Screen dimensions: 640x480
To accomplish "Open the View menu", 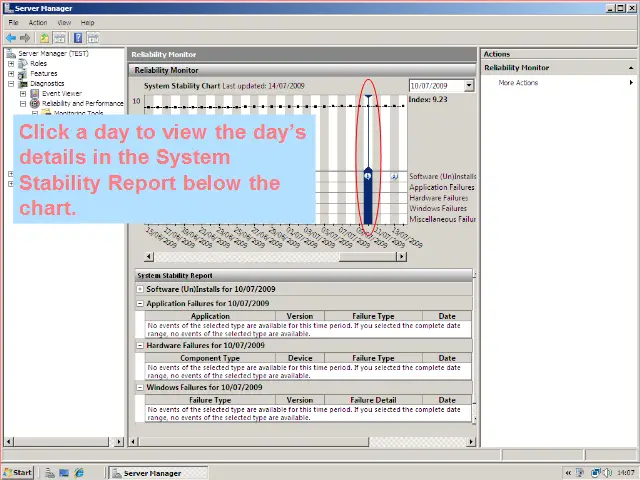I will point(64,22).
